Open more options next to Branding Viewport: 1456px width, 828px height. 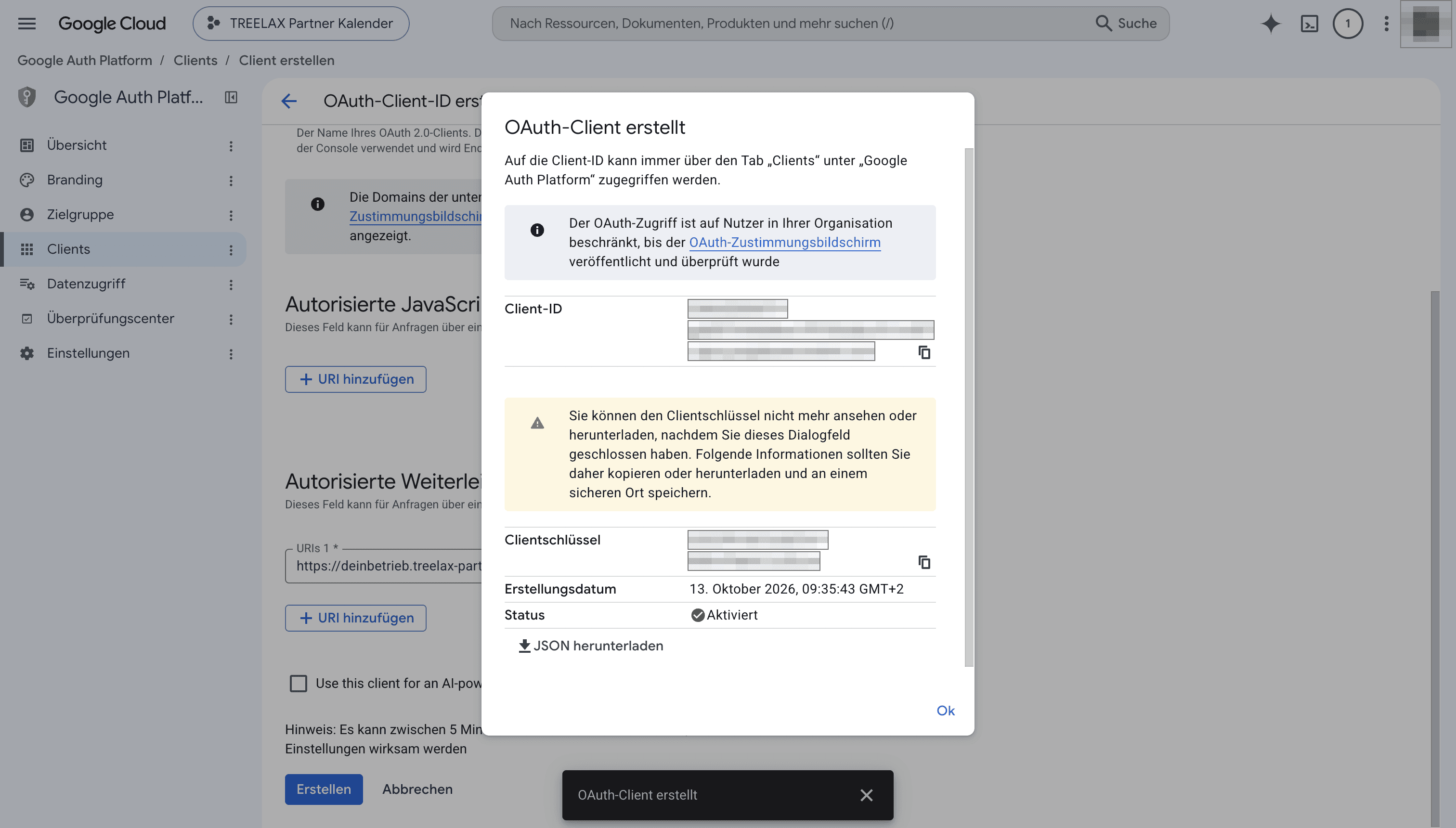(x=231, y=181)
